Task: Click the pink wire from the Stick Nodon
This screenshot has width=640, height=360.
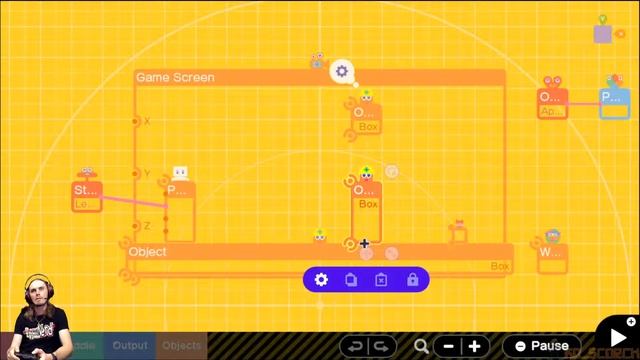Action: [134, 202]
